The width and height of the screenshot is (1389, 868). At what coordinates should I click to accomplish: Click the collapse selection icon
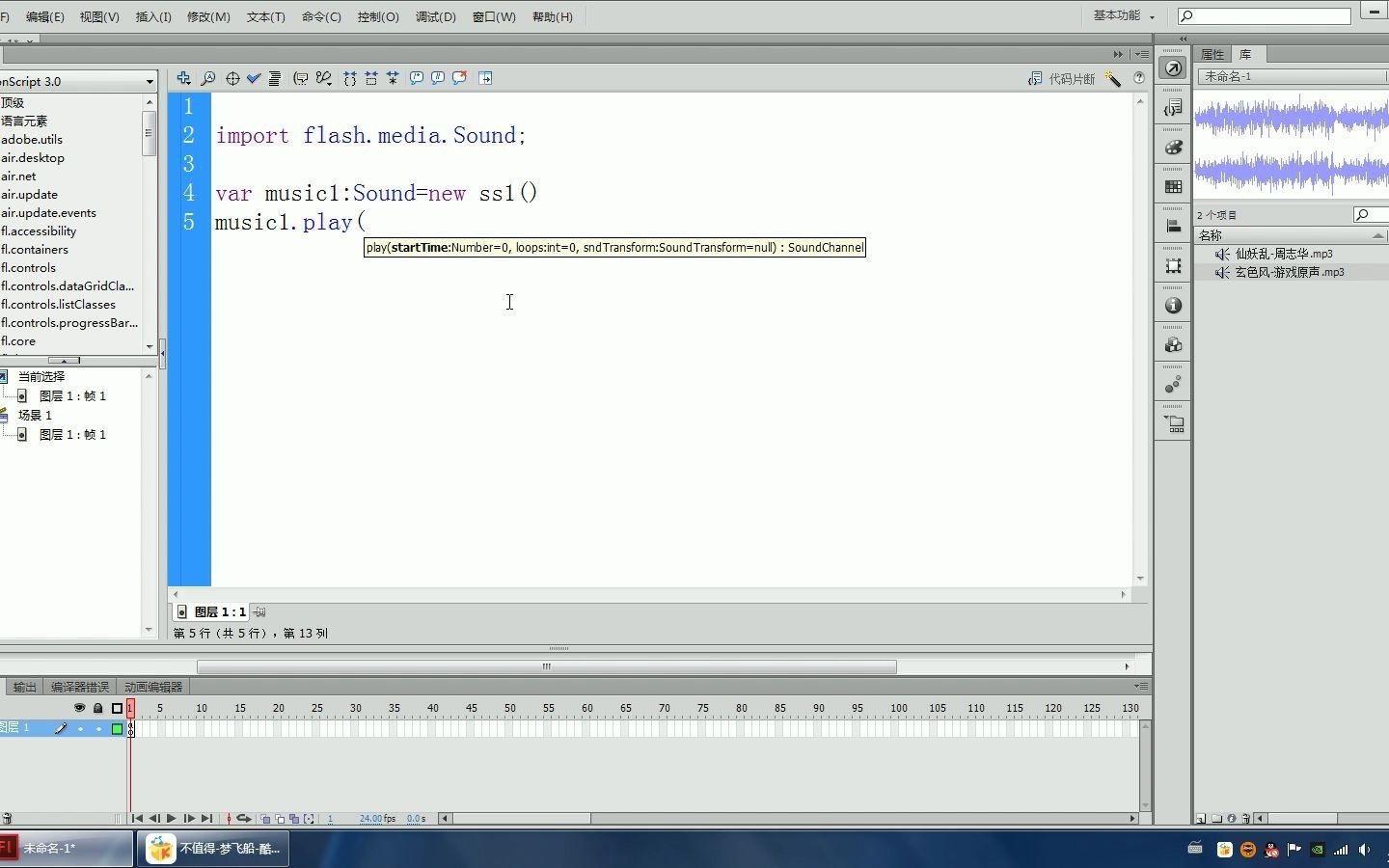(370, 78)
